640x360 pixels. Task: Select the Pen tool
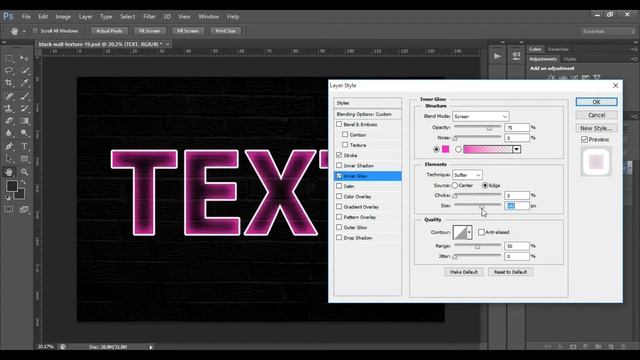tap(9, 146)
